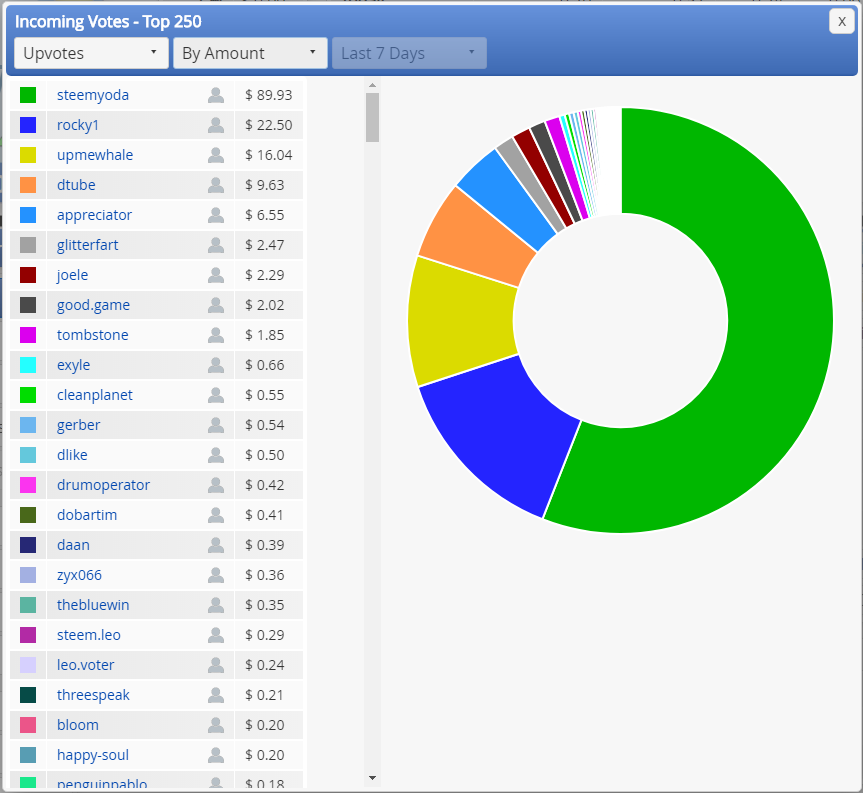Click the person icon in thebluewin row
This screenshot has height=793, width=863.
tap(216, 605)
